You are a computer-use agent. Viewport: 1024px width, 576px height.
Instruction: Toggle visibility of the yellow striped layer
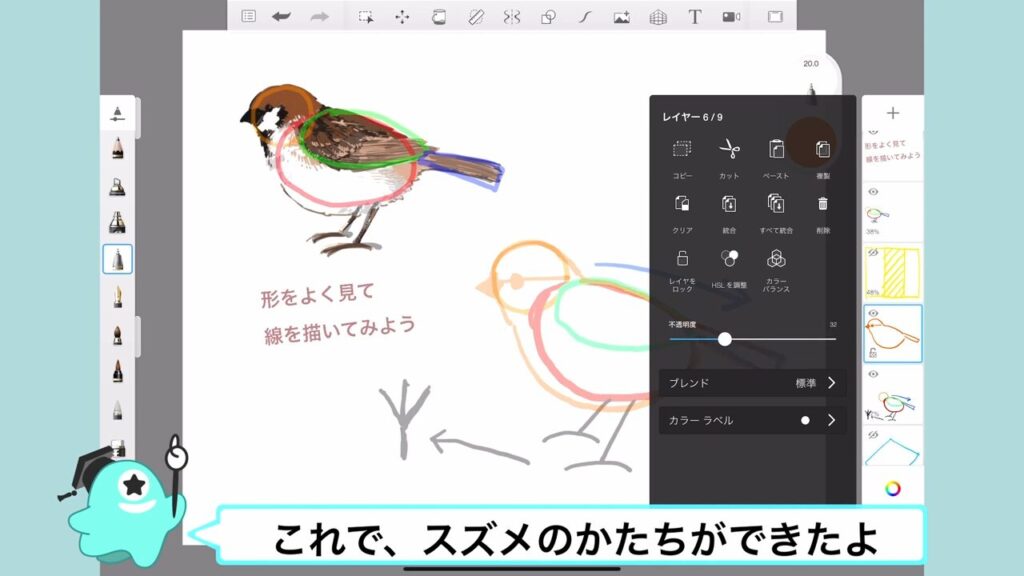pos(871,254)
